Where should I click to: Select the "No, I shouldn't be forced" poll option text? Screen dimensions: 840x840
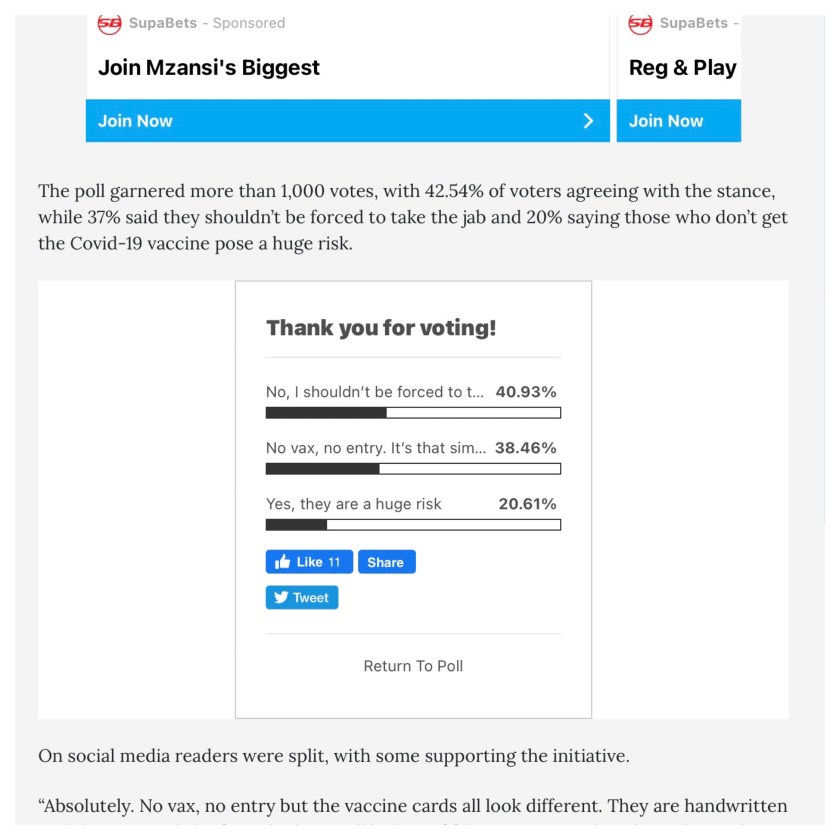click(374, 392)
